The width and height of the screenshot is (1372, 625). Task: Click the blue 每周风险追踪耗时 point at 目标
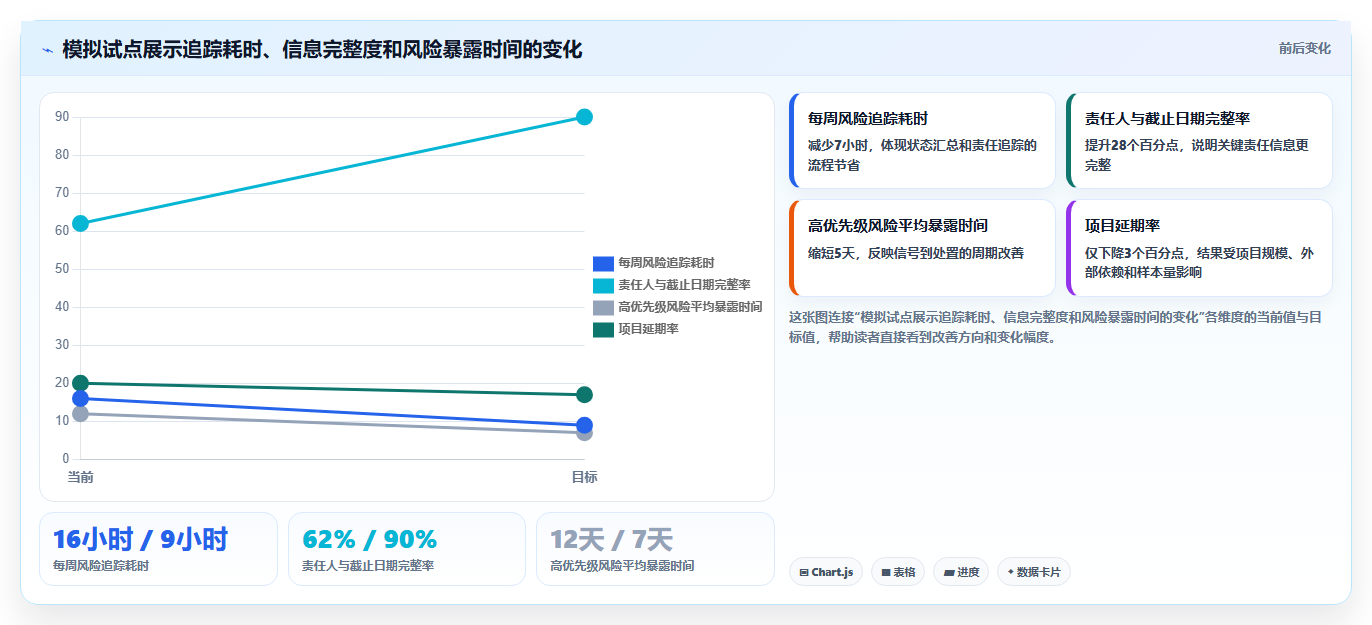(x=584, y=425)
